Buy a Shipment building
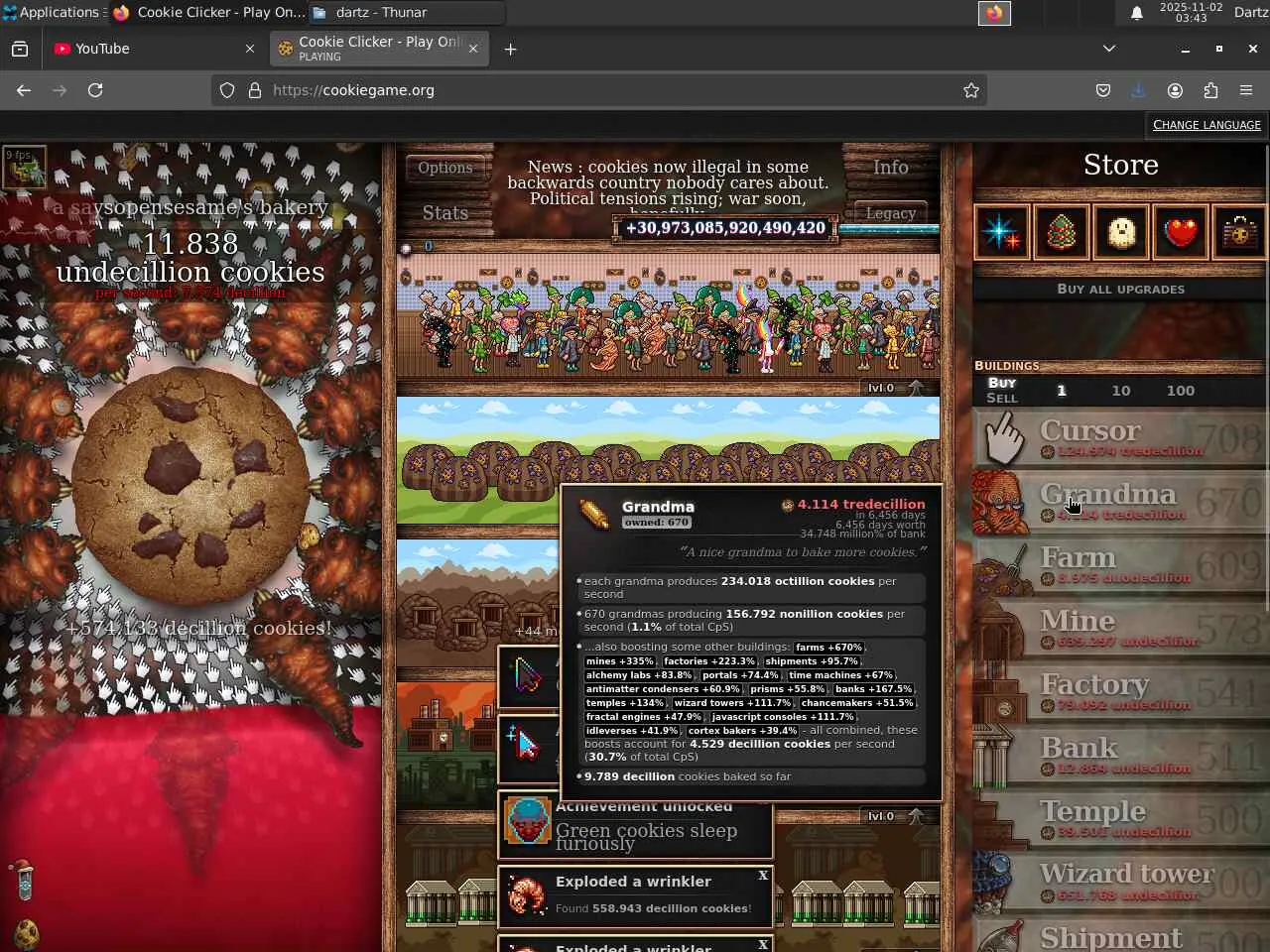 coord(1120,933)
